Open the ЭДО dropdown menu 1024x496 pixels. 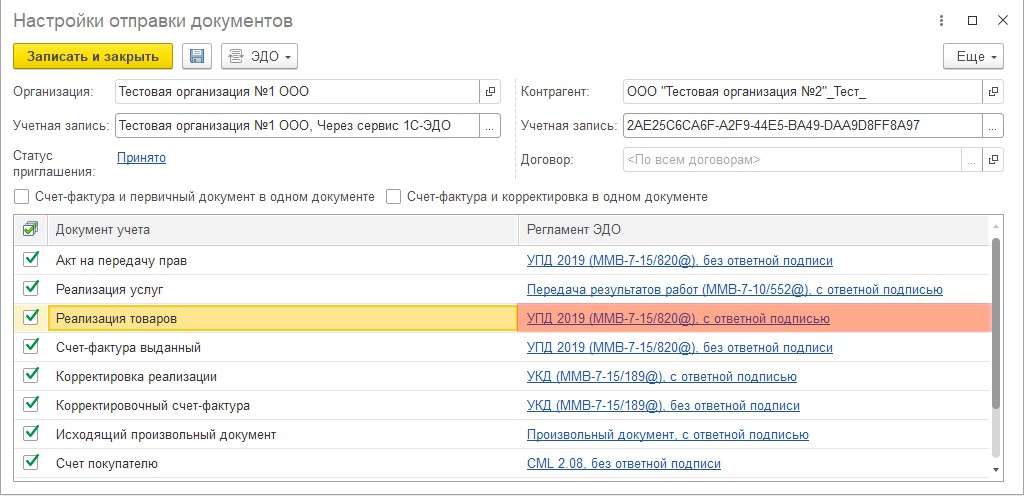pyautogui.click(x=259, y=56)
